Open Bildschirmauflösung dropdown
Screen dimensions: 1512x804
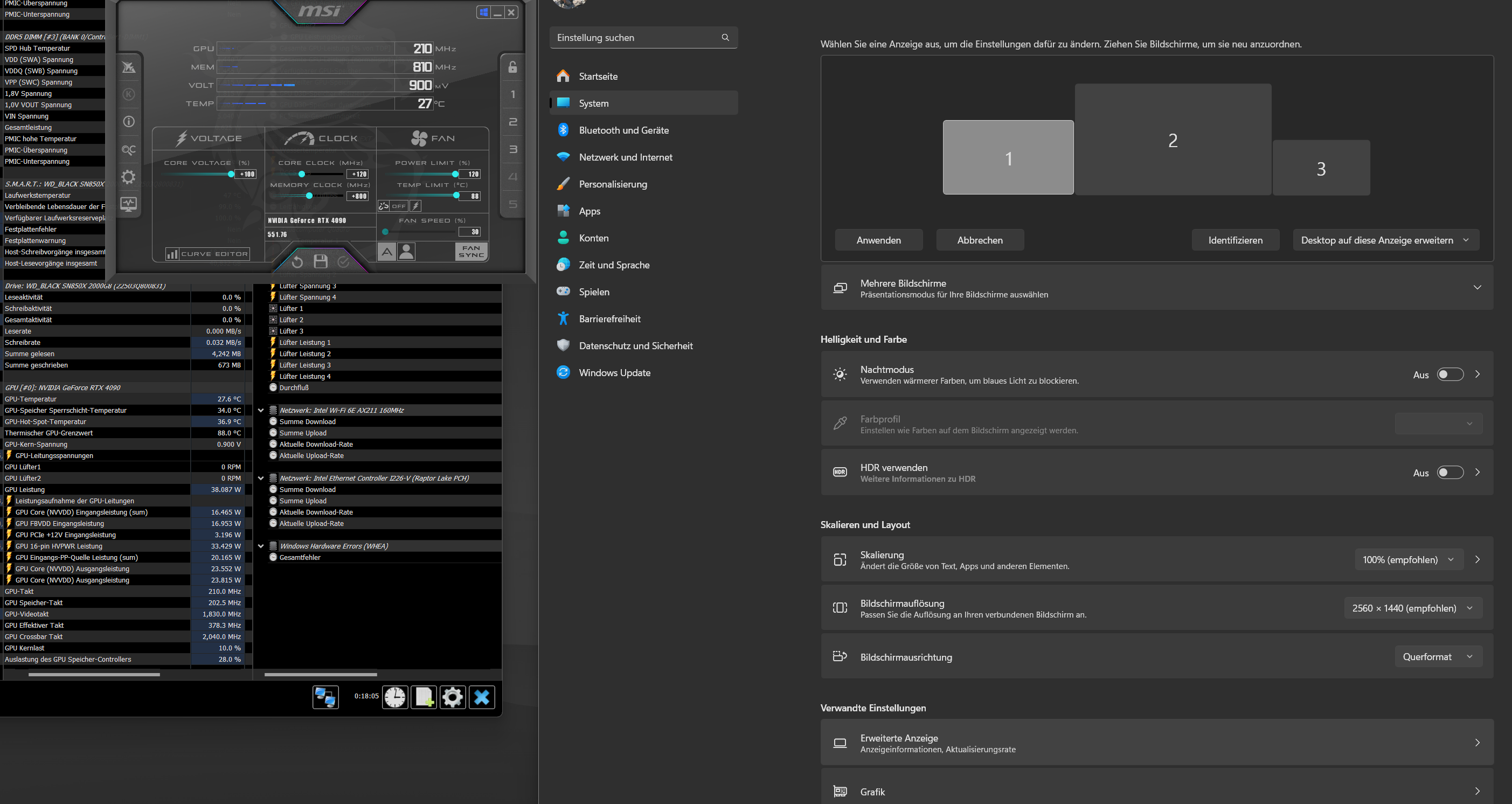(1412, 608)
